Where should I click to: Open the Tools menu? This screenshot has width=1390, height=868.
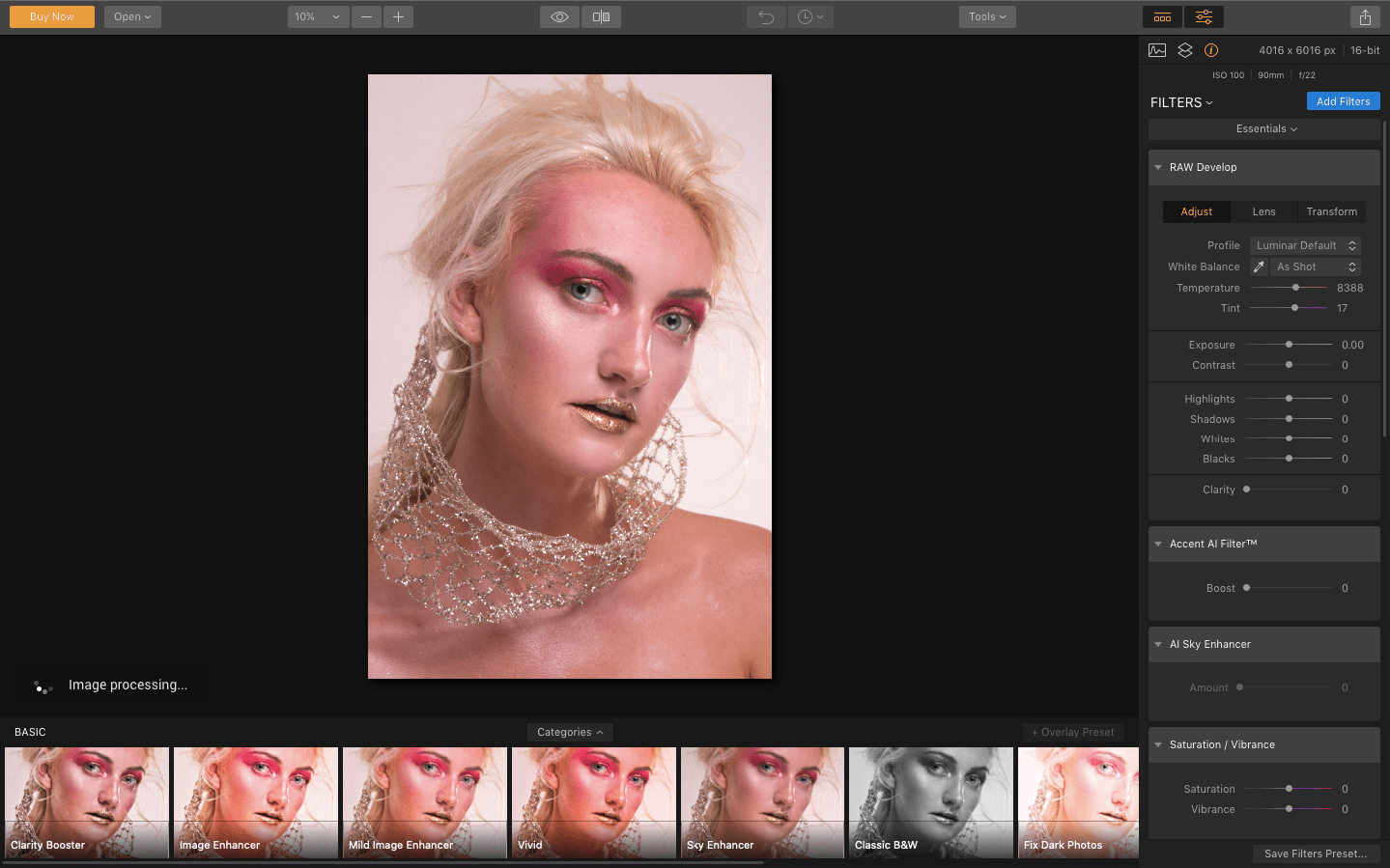click(986, 16)
